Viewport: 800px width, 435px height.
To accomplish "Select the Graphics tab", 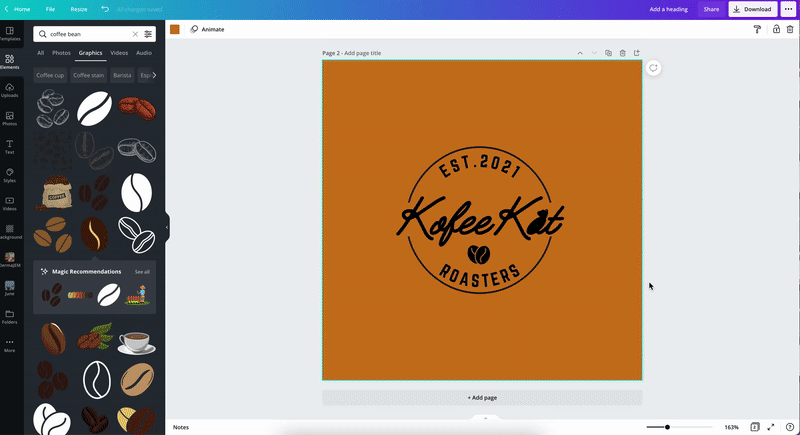I will [x=90, y=53].
